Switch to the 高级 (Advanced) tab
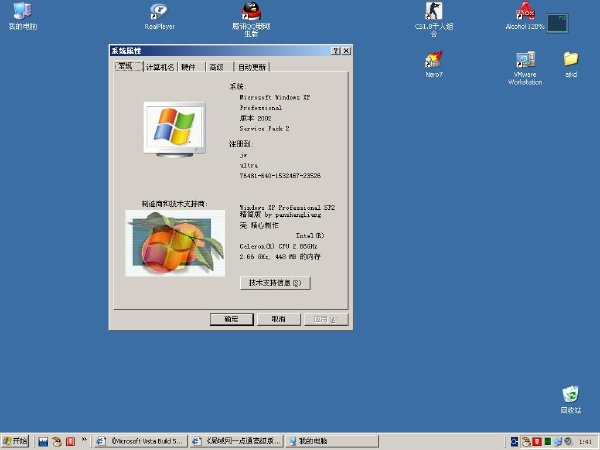 pyautogui.click(x=219, y=67)
